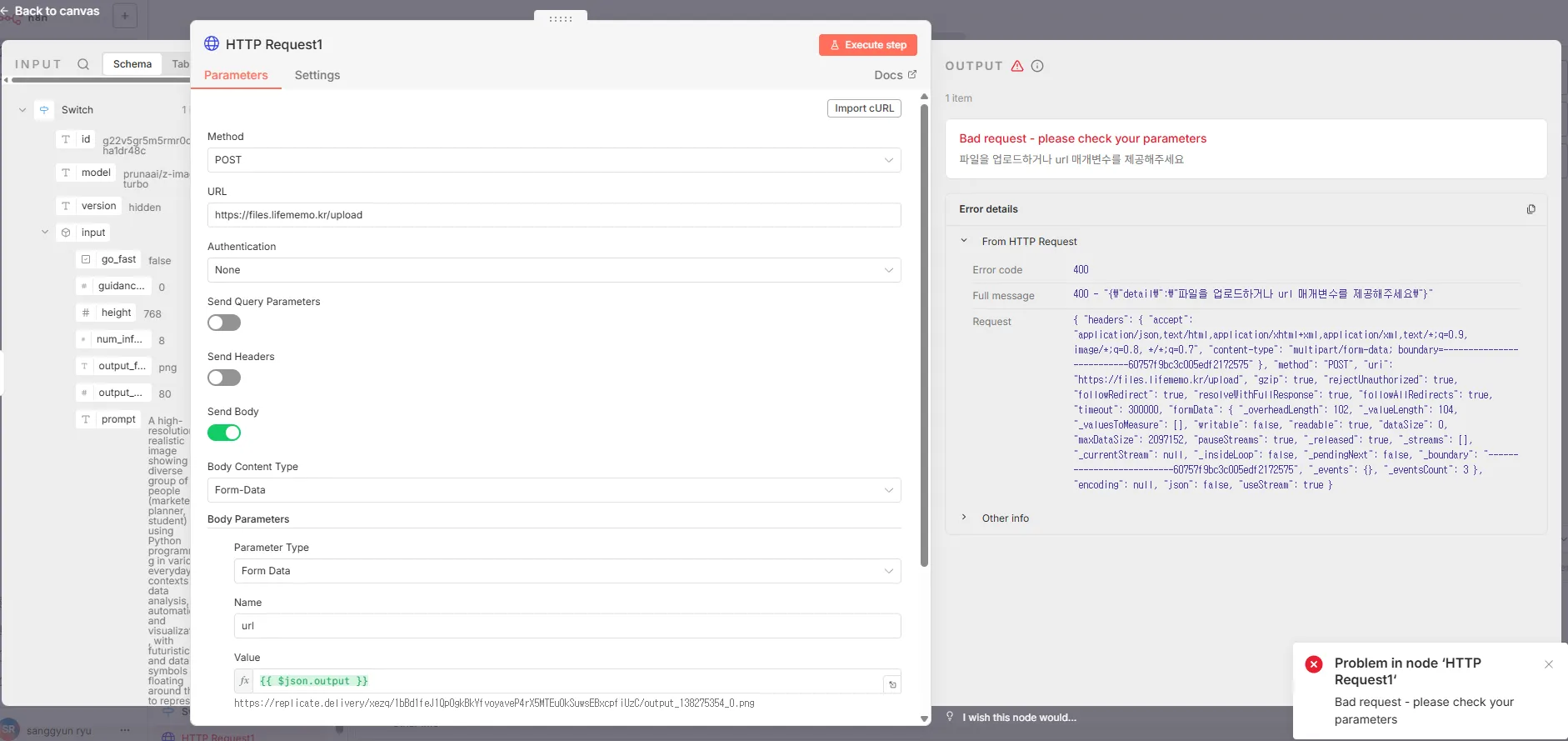
Task: Select the Schema view tab
Action: (132, 64)
